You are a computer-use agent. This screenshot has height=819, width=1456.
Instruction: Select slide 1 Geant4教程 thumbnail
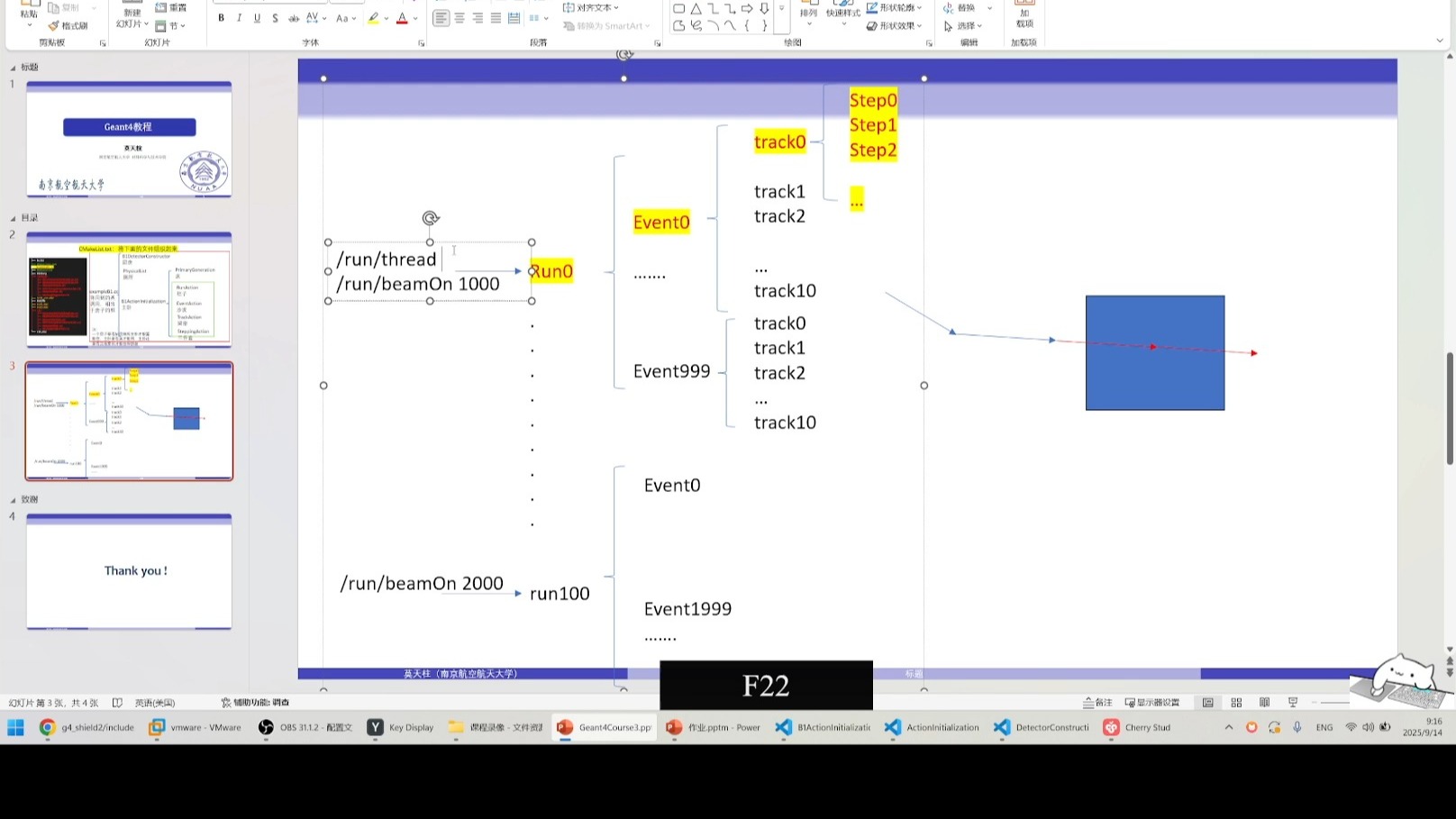[x=129, y=140]
